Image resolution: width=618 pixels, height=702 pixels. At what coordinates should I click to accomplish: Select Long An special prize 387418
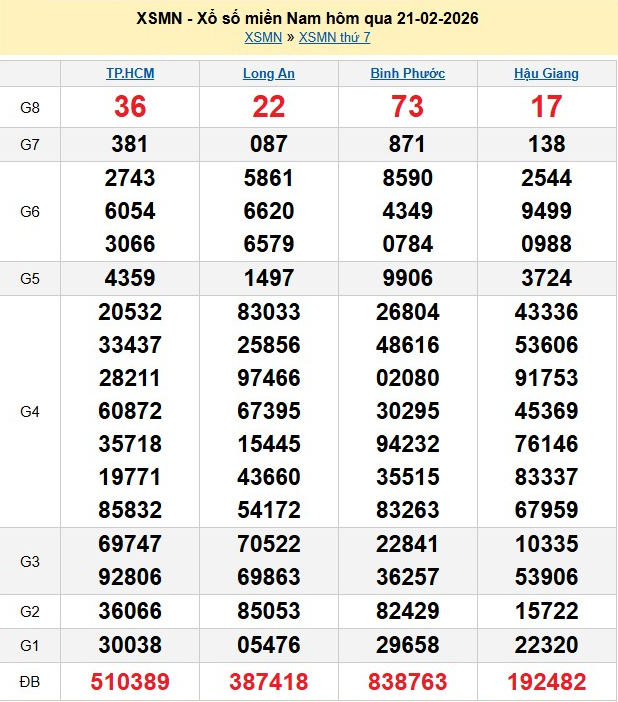click(269, 682)
